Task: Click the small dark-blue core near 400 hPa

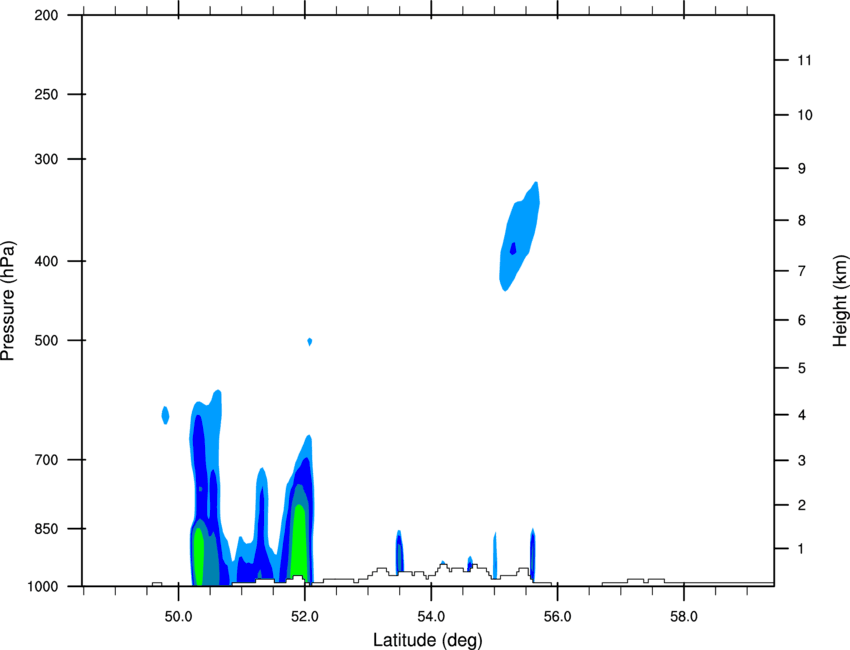Action: (x=513, y=249)
